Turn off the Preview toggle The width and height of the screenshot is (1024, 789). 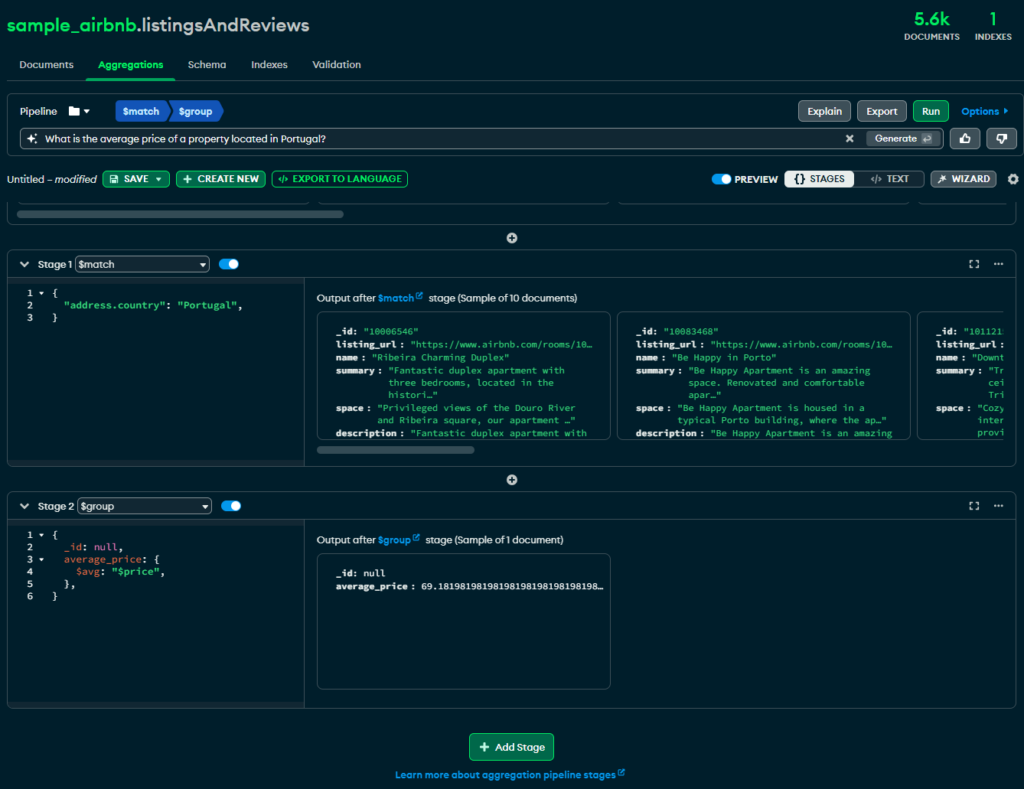tap(721, 179)
